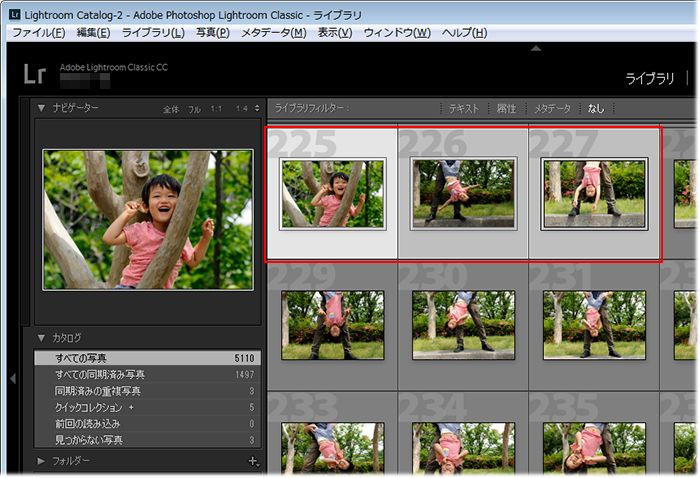Screen dimensions: 700x478
Task: Choose the テキスト library filter
Action: (x=464, y=108)
